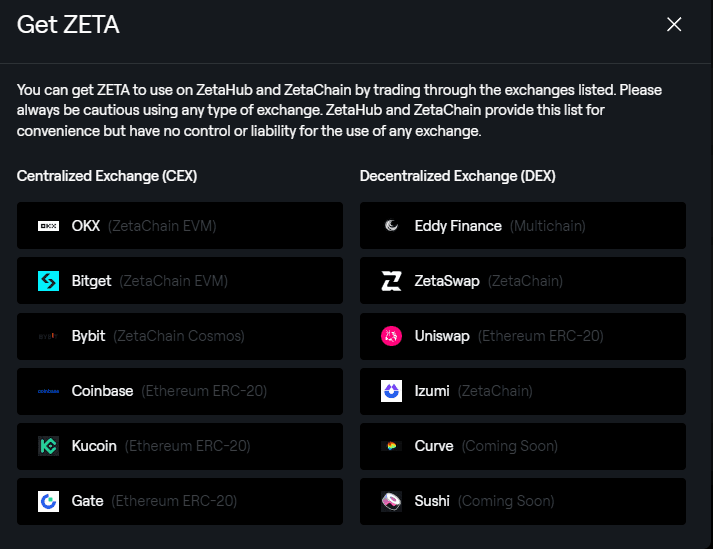
Task: Click the (Multichain) label
Action: pyautogui.click(x=548, y=226)
